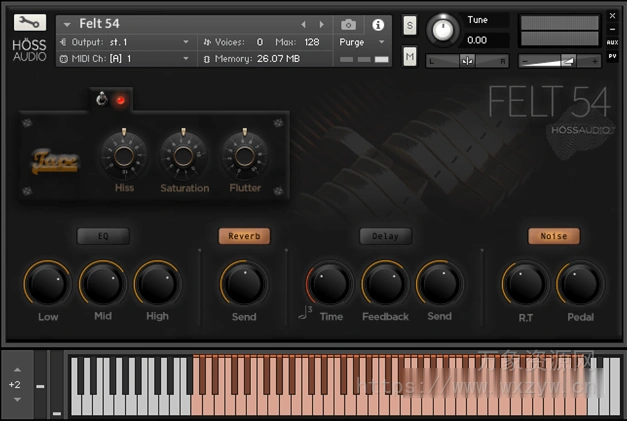627x421 pixels.
Task: Click the triplet note sync icon
Action: (x=305, y=313)
